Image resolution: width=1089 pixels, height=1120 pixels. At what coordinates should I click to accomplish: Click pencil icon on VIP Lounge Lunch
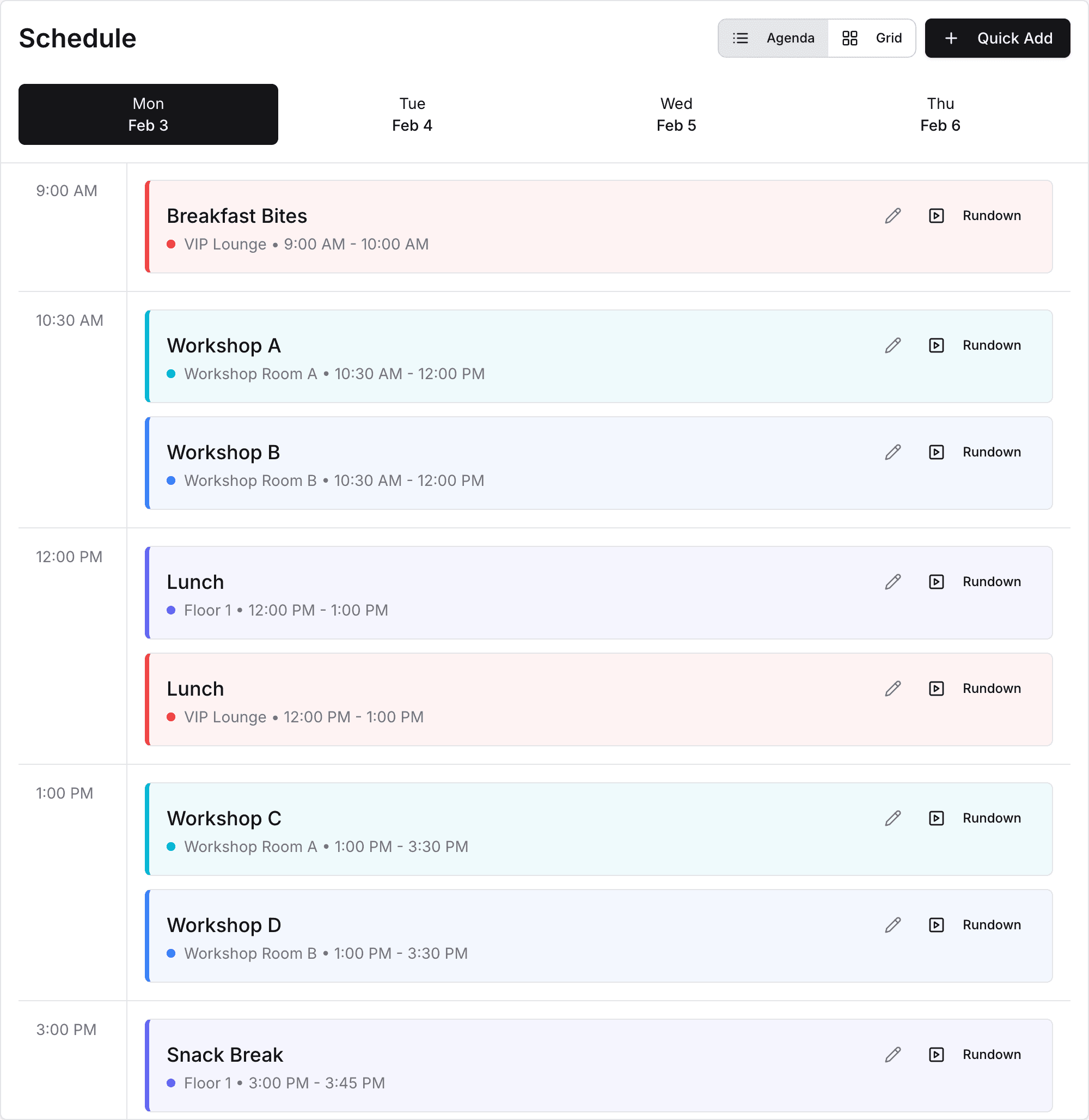(893, 689)
